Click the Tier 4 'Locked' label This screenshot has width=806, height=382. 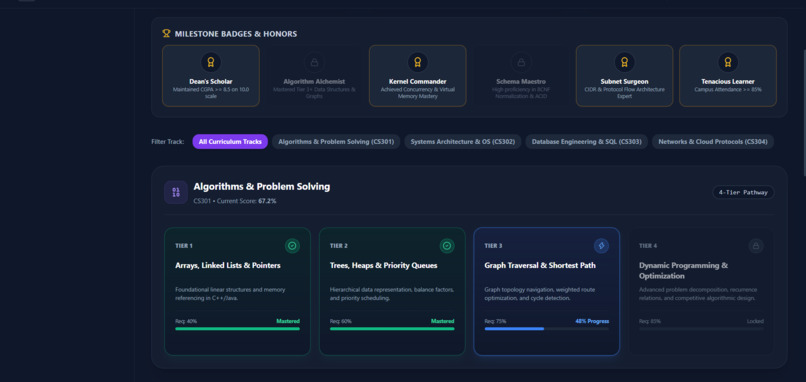(755, 321)
